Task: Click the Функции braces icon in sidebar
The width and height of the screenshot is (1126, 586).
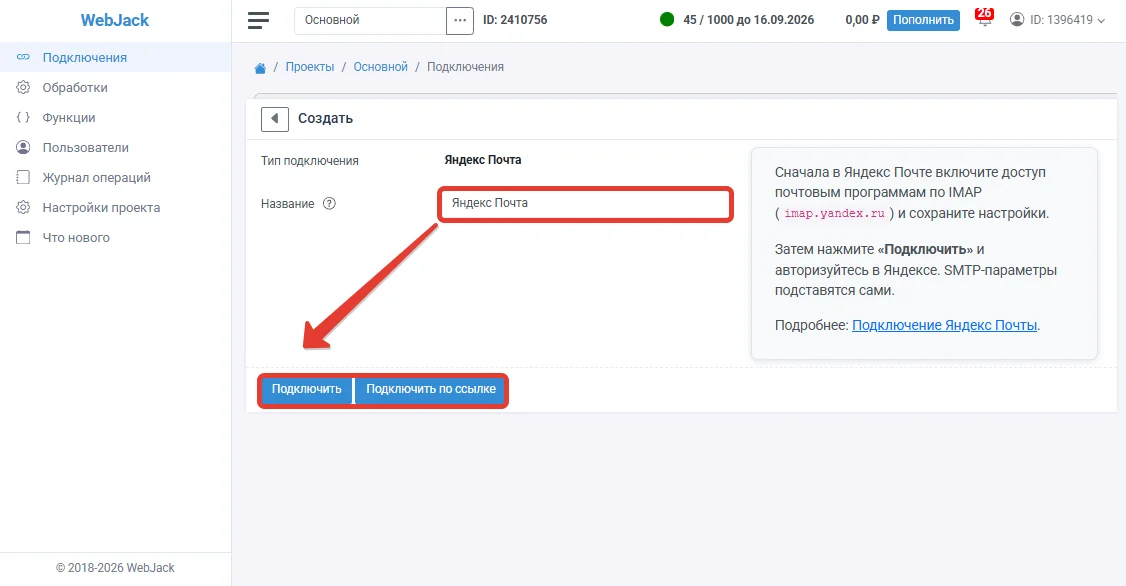Action: coord(23,117)
